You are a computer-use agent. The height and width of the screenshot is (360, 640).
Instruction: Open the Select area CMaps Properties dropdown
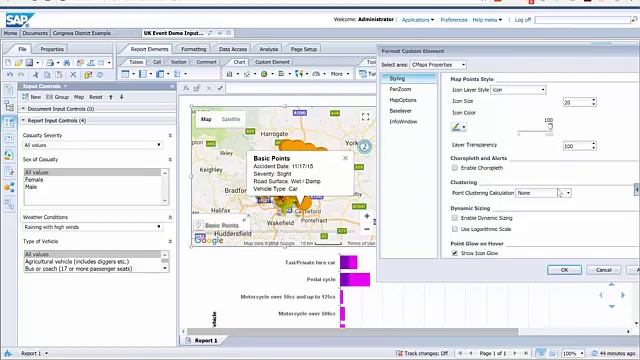(438, 64)
